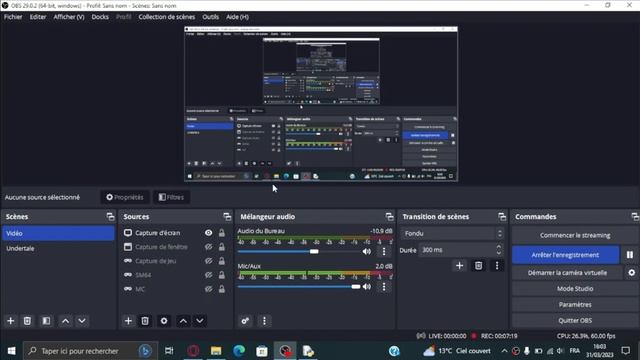Click Quitter OBS button
This screenshot has width=640, height=360.
[575, 320]
